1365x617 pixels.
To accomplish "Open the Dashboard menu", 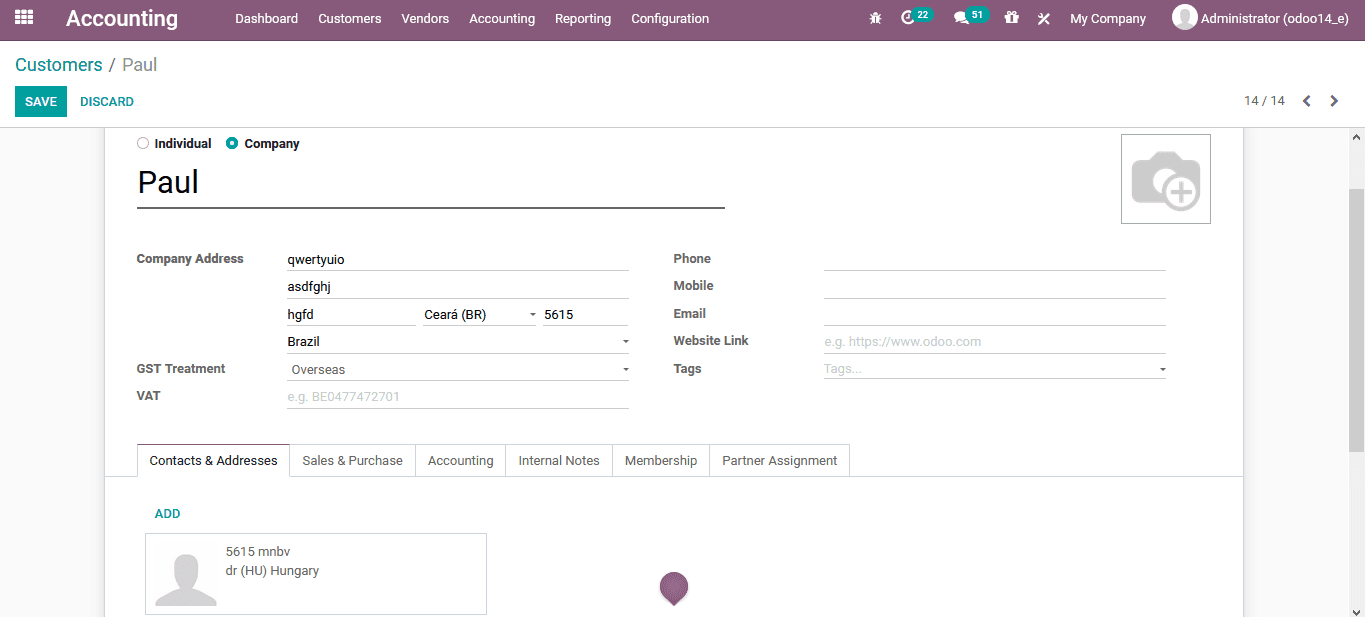I will pyautogui.click(x=267, y=18).
